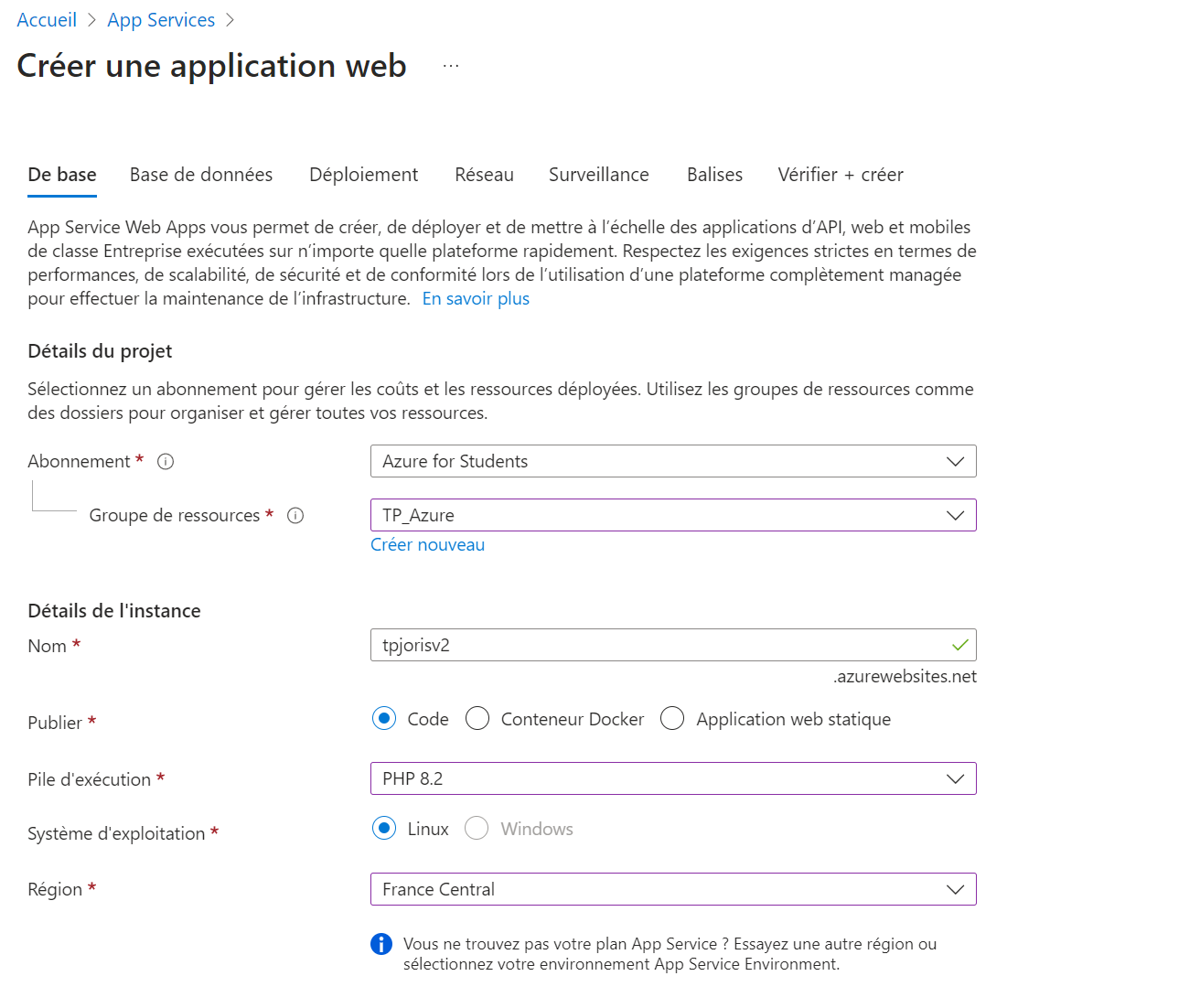
Task: Select the Conteneur Docker option
Action: pyautogui.click(x=477, y=719)
